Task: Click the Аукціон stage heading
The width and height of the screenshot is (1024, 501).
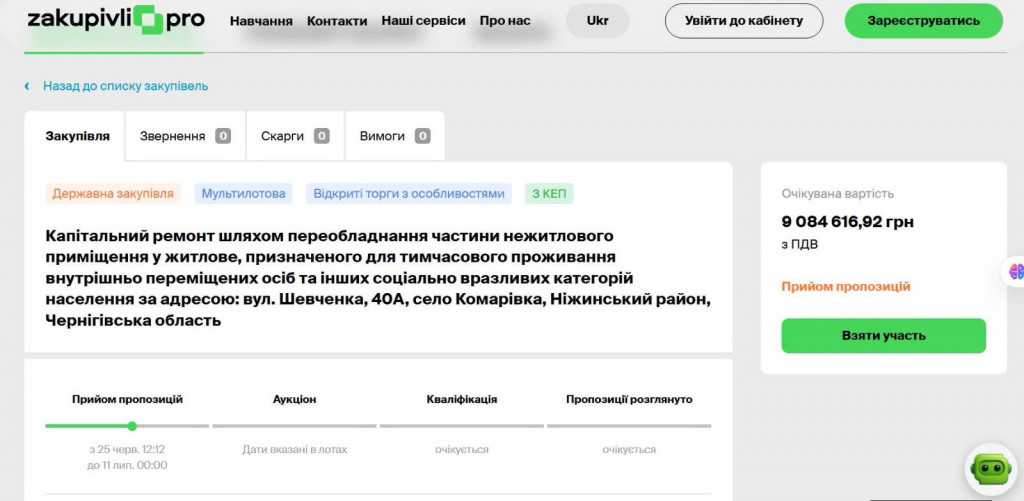Action: 295,399
